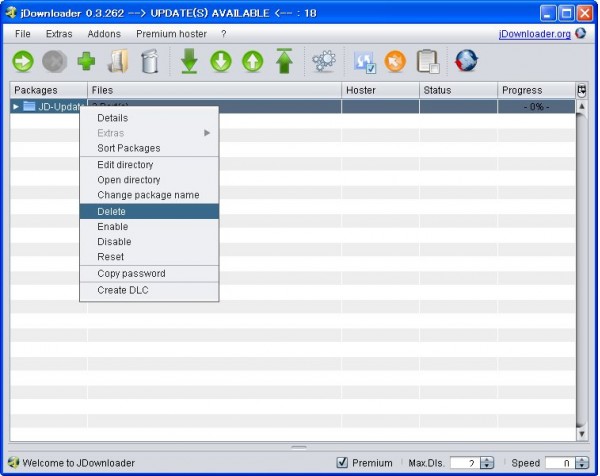The width and height of the screenshot is (600, 476).
Task: Choose Open directory menu entry
Action: pyautogui.click(x=149, y=180)
